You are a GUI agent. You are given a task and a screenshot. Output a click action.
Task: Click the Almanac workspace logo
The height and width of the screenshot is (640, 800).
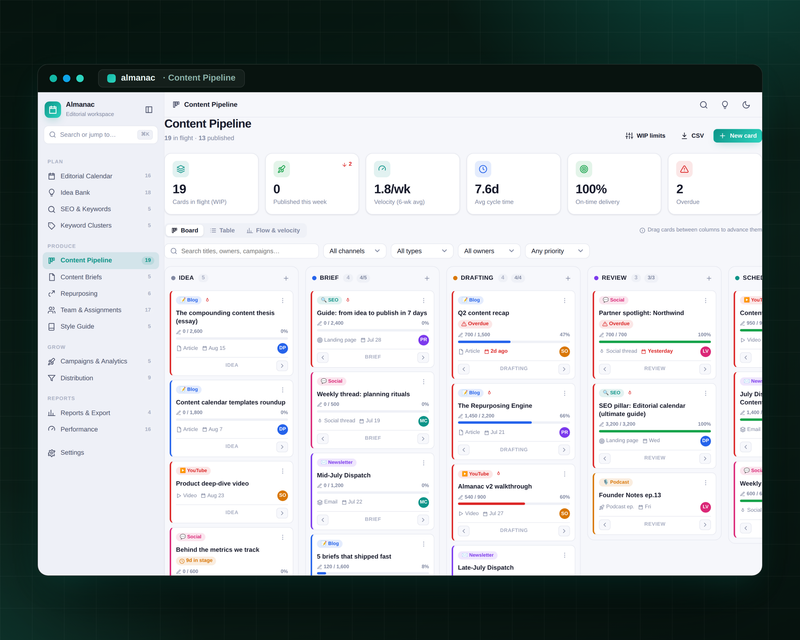(53, 109)
